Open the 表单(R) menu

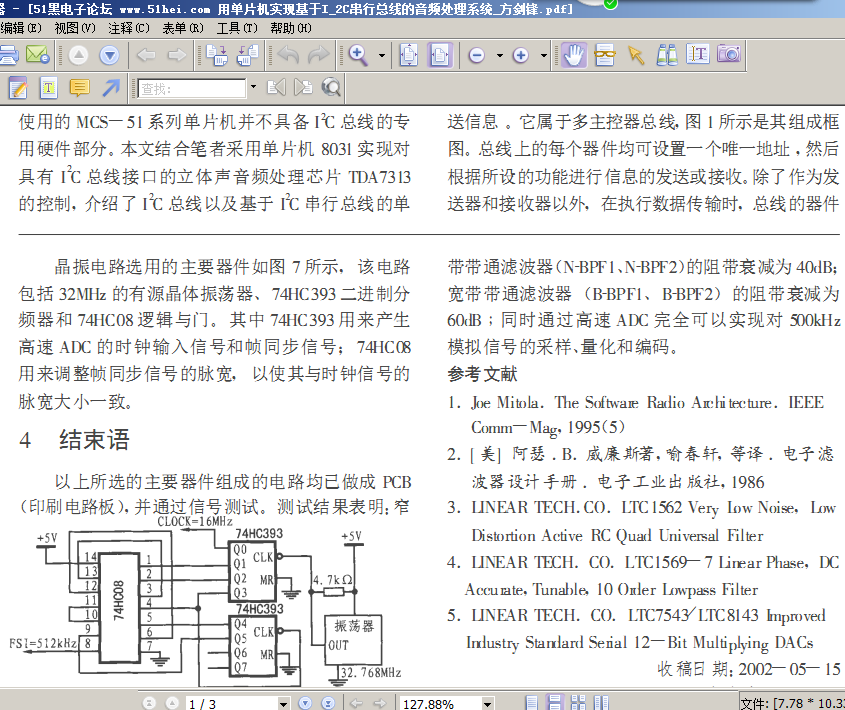[183, 28]
